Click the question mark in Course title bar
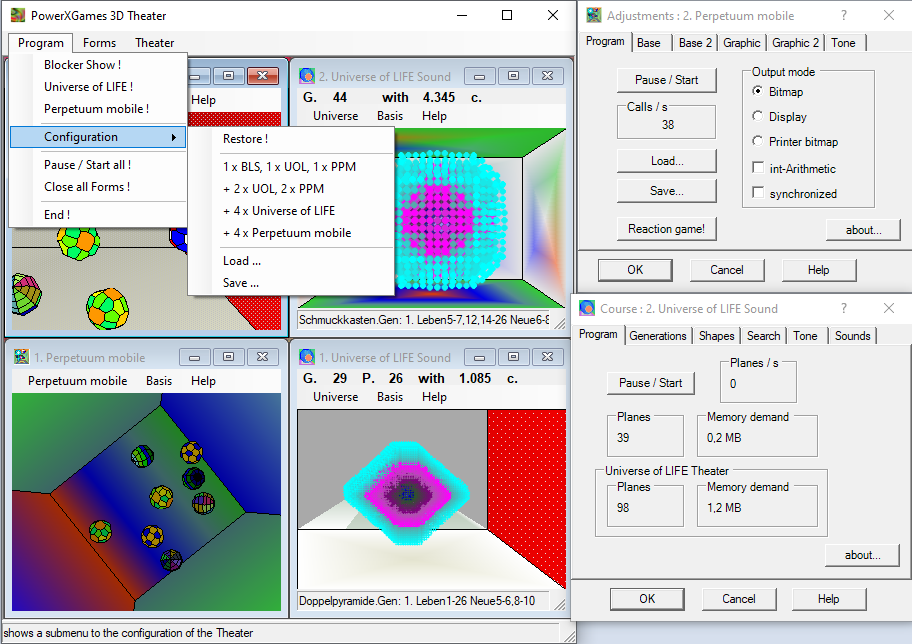 click(843, 308)
